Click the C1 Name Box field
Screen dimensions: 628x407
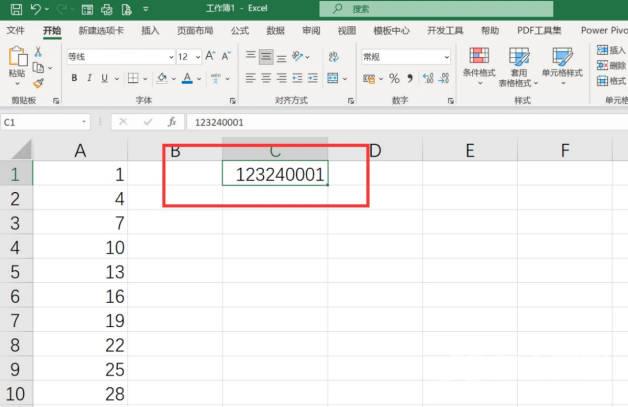(40, 122)
